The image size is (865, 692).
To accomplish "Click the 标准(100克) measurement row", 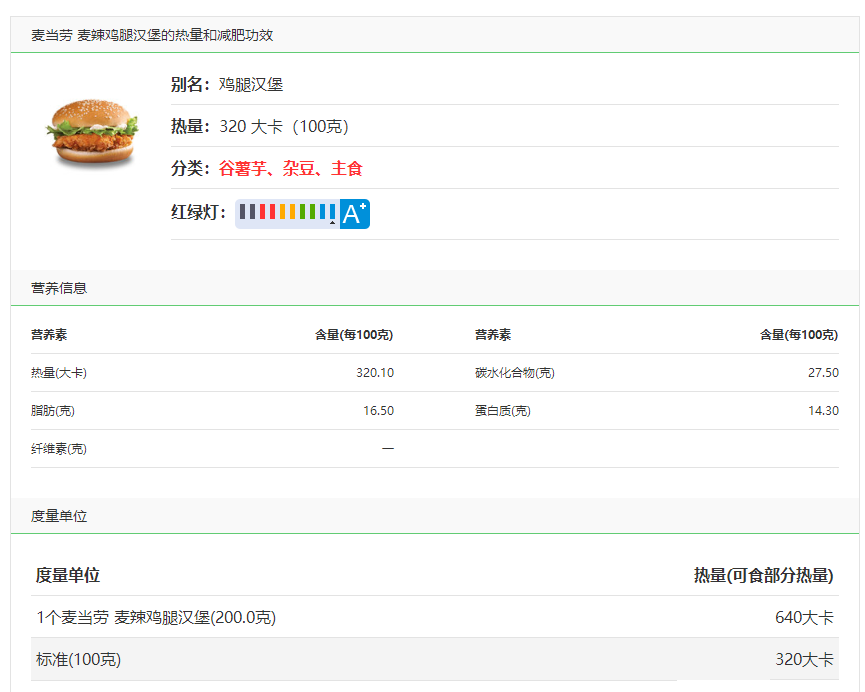I will 435,659.
